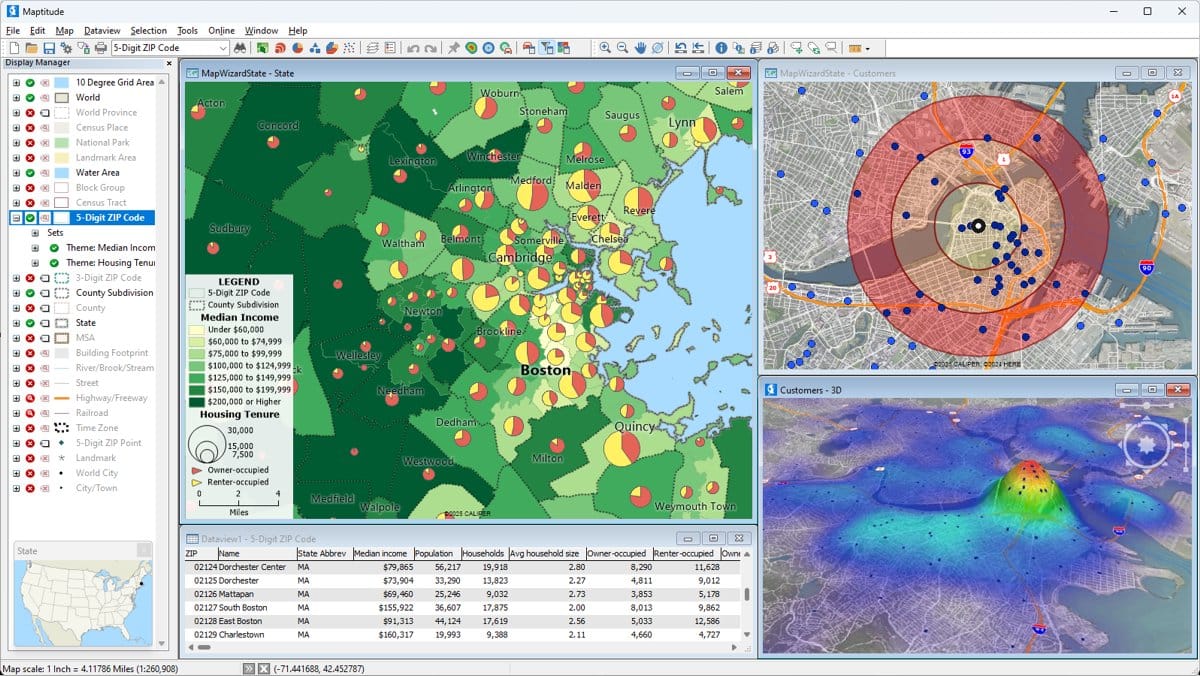Open the Map Librarian printer icon

tap(102, 47)
